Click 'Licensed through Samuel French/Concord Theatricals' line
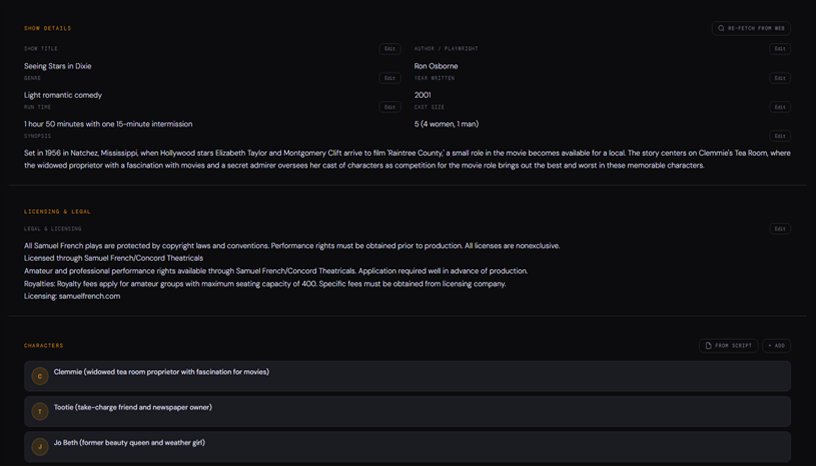This screenshot has width=816, height=466. click(x=113, y=258)
